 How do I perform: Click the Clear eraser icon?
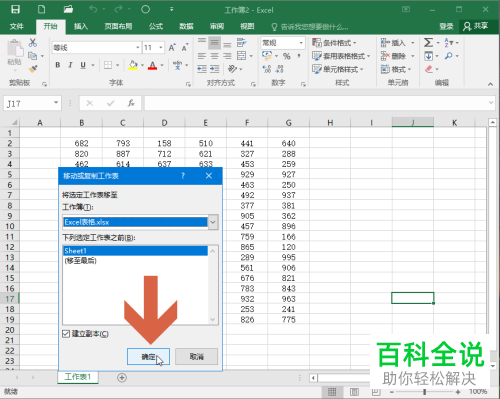click(x=429, y=69)
